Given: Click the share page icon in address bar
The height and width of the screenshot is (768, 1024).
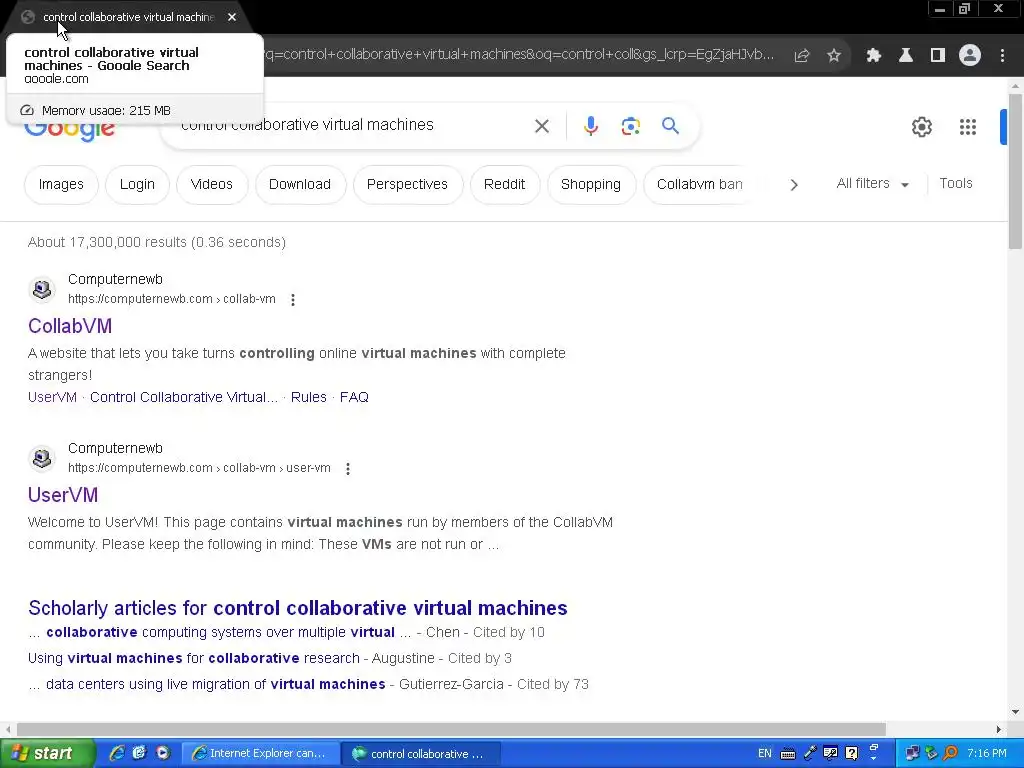Looking at the screenshot, I should (x=802, y=56).
